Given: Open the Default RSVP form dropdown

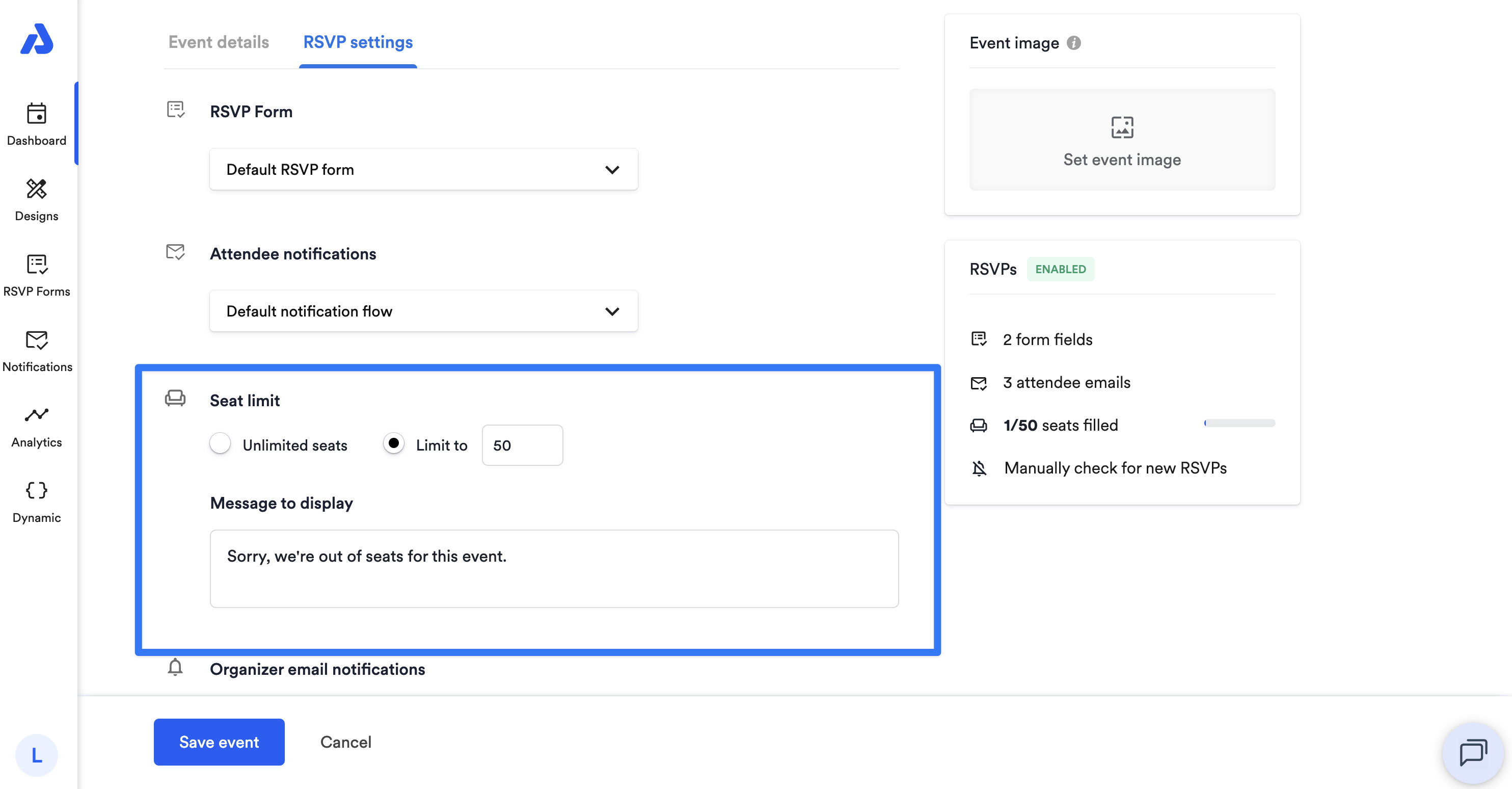Looking at the screenshot, I should [x=423, y=169].
